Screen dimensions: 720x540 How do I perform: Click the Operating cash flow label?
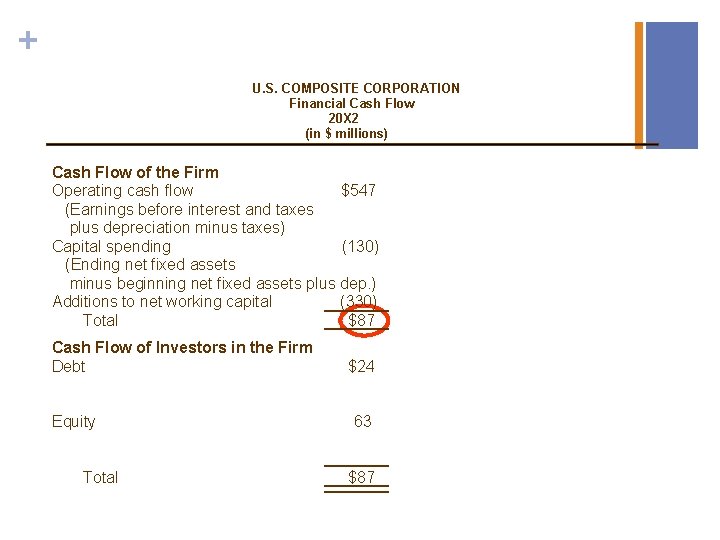(x=123, y=190)
